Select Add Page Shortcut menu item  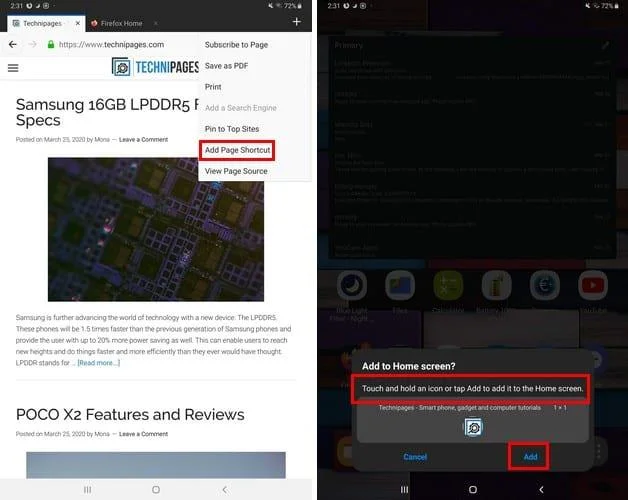[237, 150]
